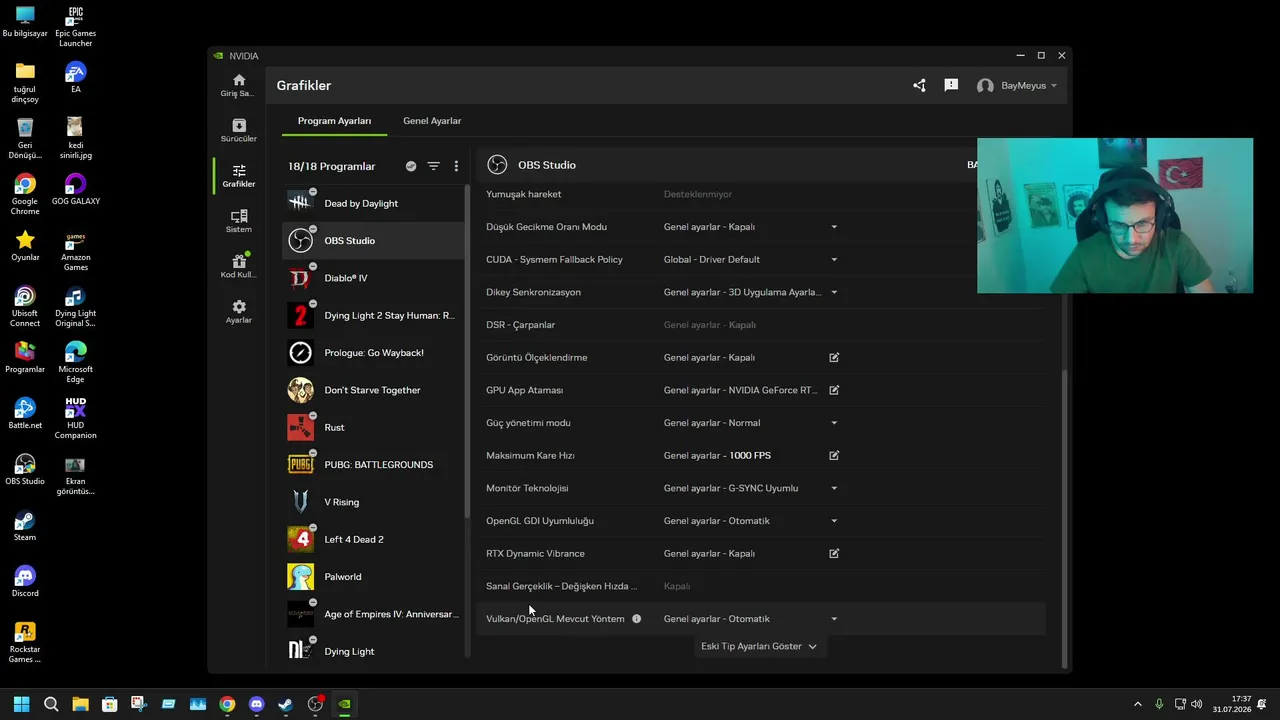
Task: Select the EA desktop icon
Action: point(75,77)
